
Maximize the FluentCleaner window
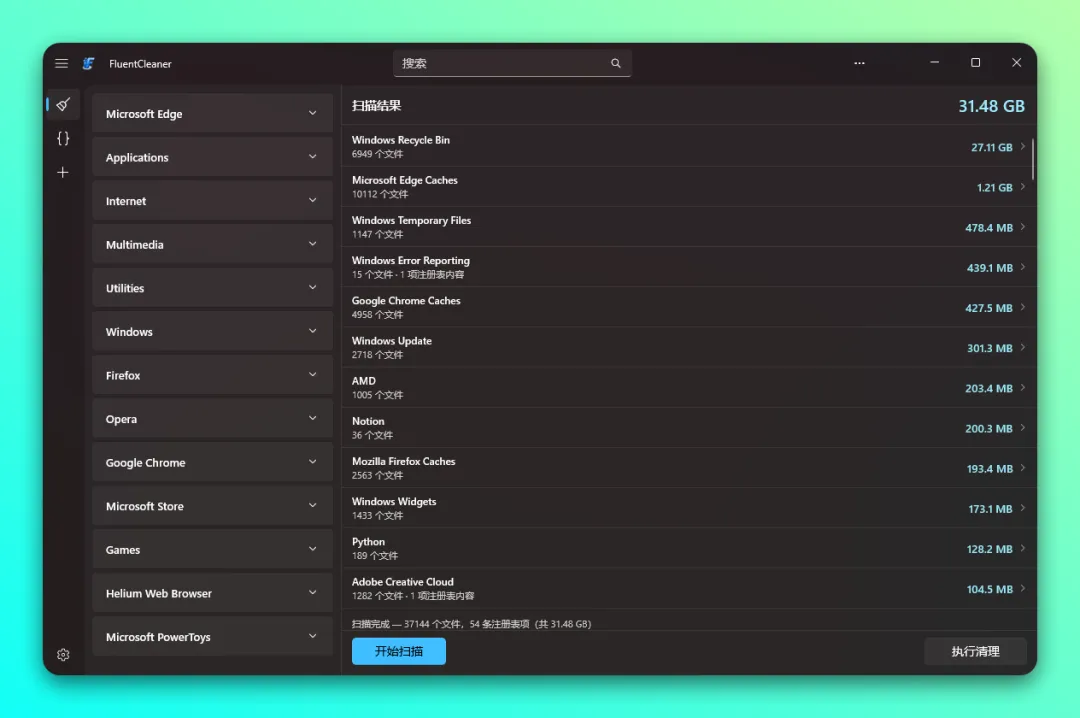[x=975, y=63]
